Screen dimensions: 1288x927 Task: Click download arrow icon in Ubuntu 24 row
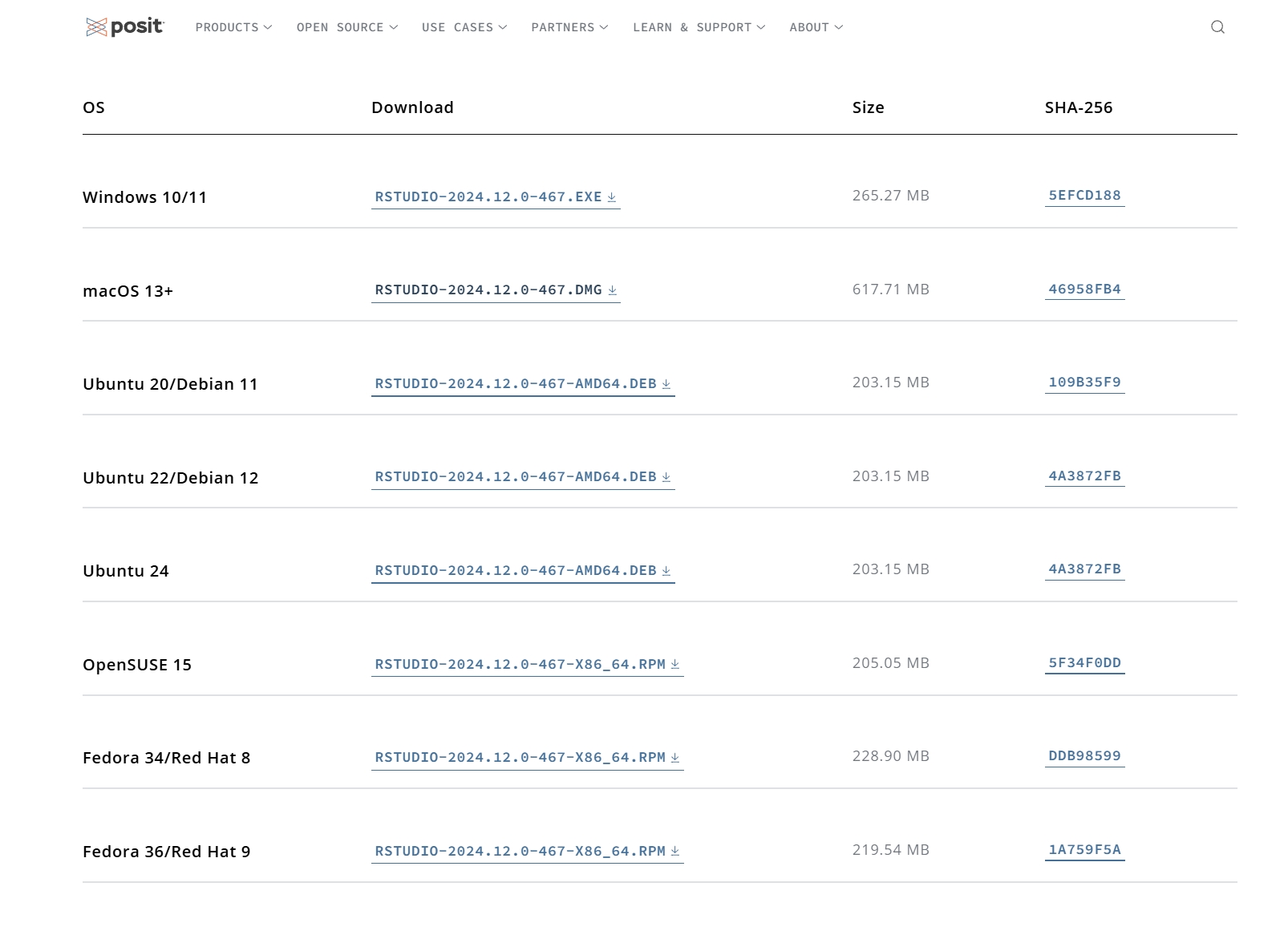click(x=666, y=571)
